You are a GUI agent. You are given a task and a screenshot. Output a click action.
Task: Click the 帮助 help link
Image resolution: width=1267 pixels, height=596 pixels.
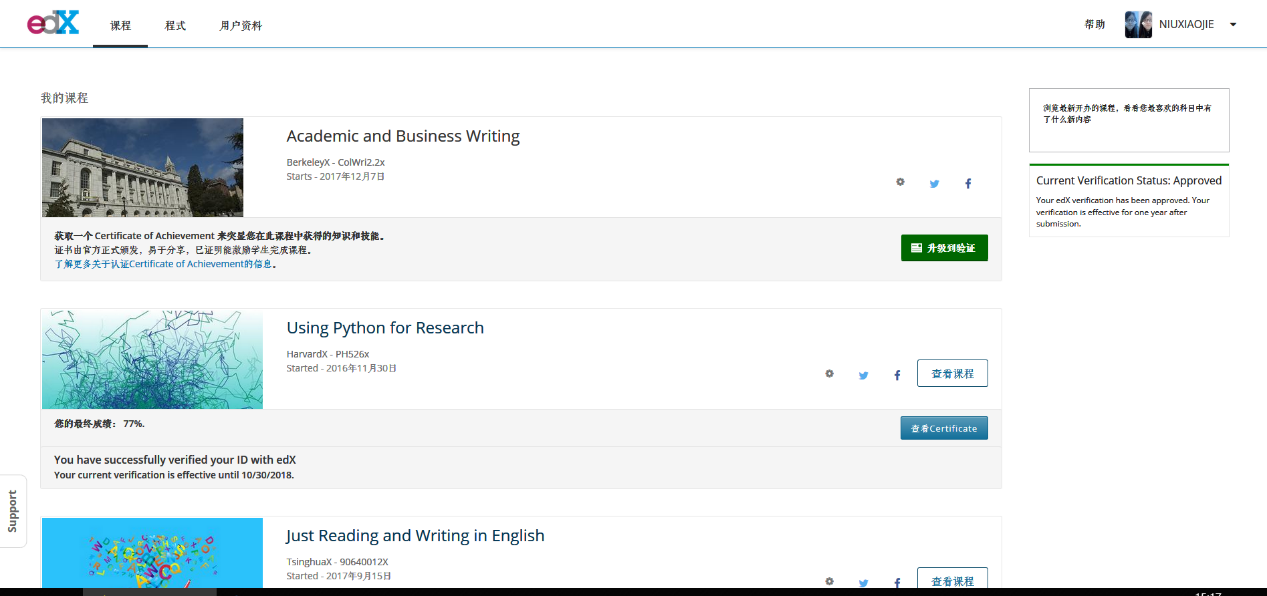tap(1095, 24)
